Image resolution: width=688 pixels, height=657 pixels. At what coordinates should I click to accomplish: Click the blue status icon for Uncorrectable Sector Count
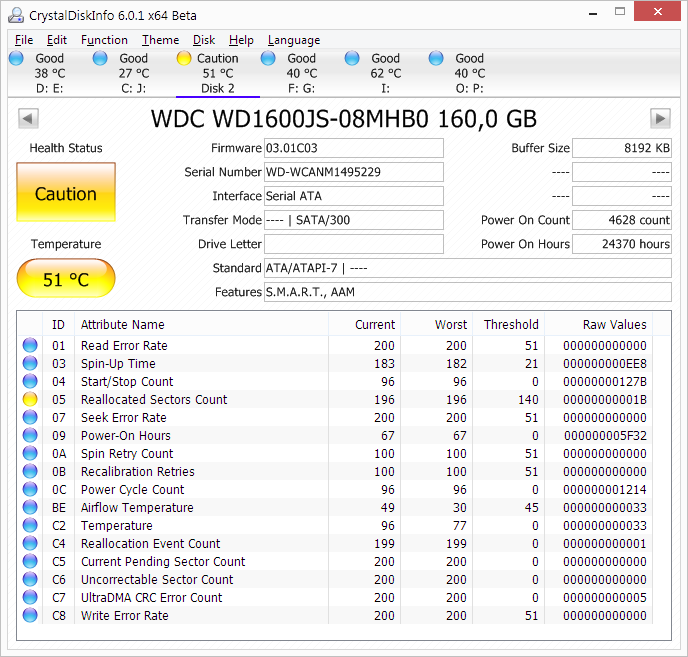click(x=30, y=579)
